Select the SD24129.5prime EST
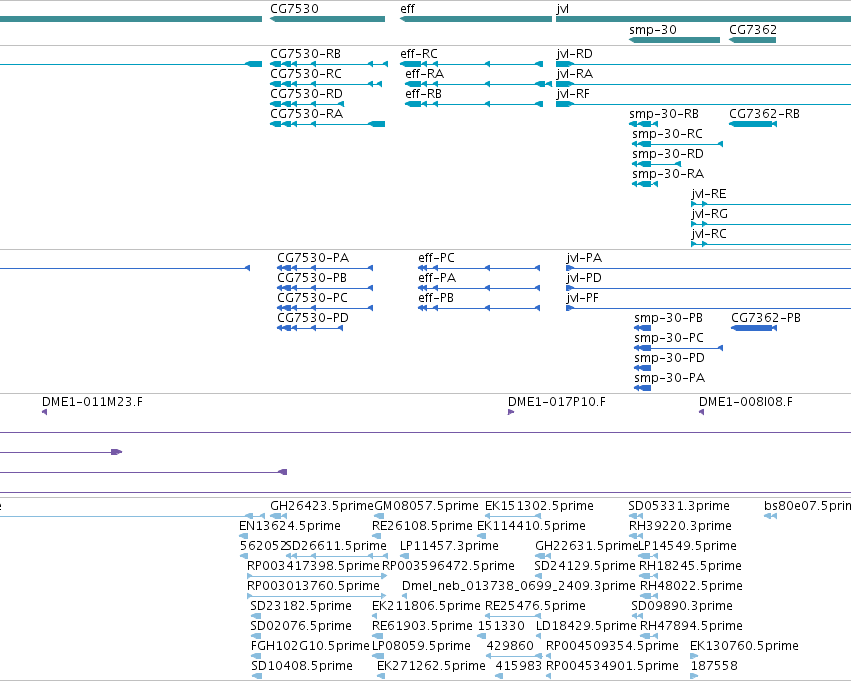The image size is (851, 681). pos(538,576)
